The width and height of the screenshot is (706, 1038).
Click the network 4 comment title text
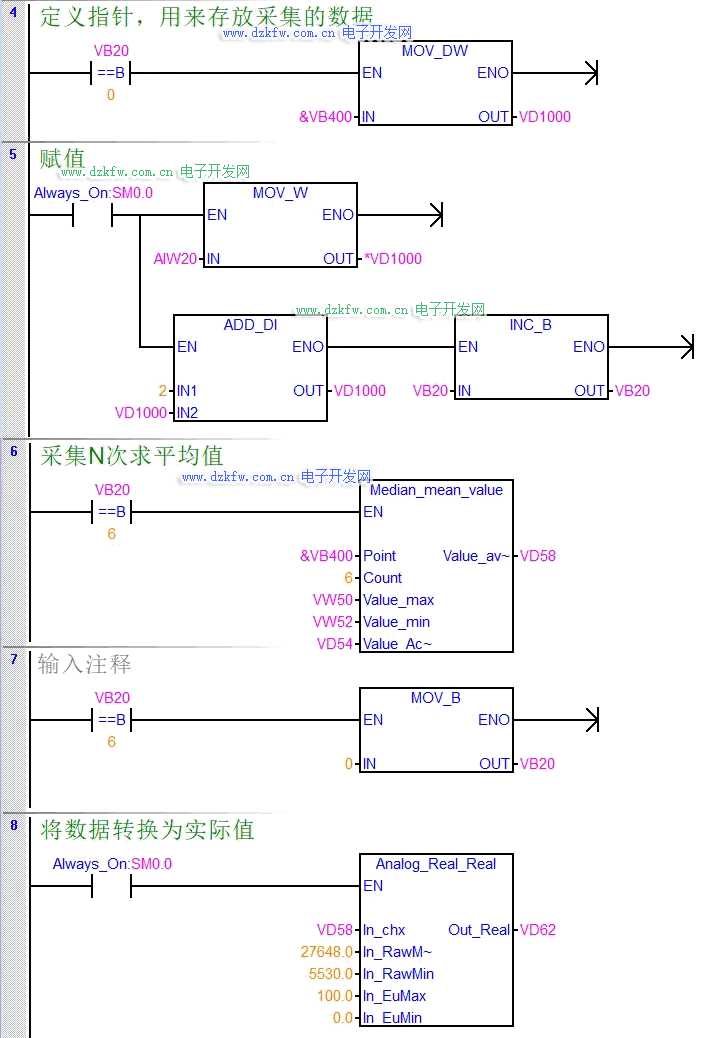[206, 17]
